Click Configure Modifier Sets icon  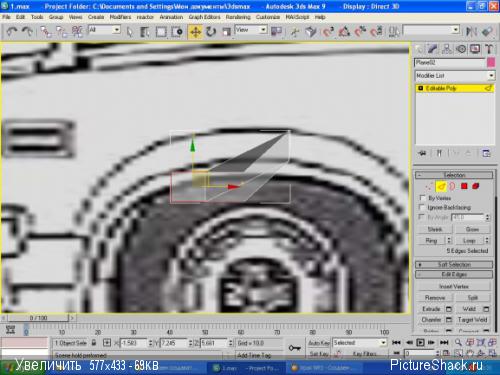click(x=486, y=153)
